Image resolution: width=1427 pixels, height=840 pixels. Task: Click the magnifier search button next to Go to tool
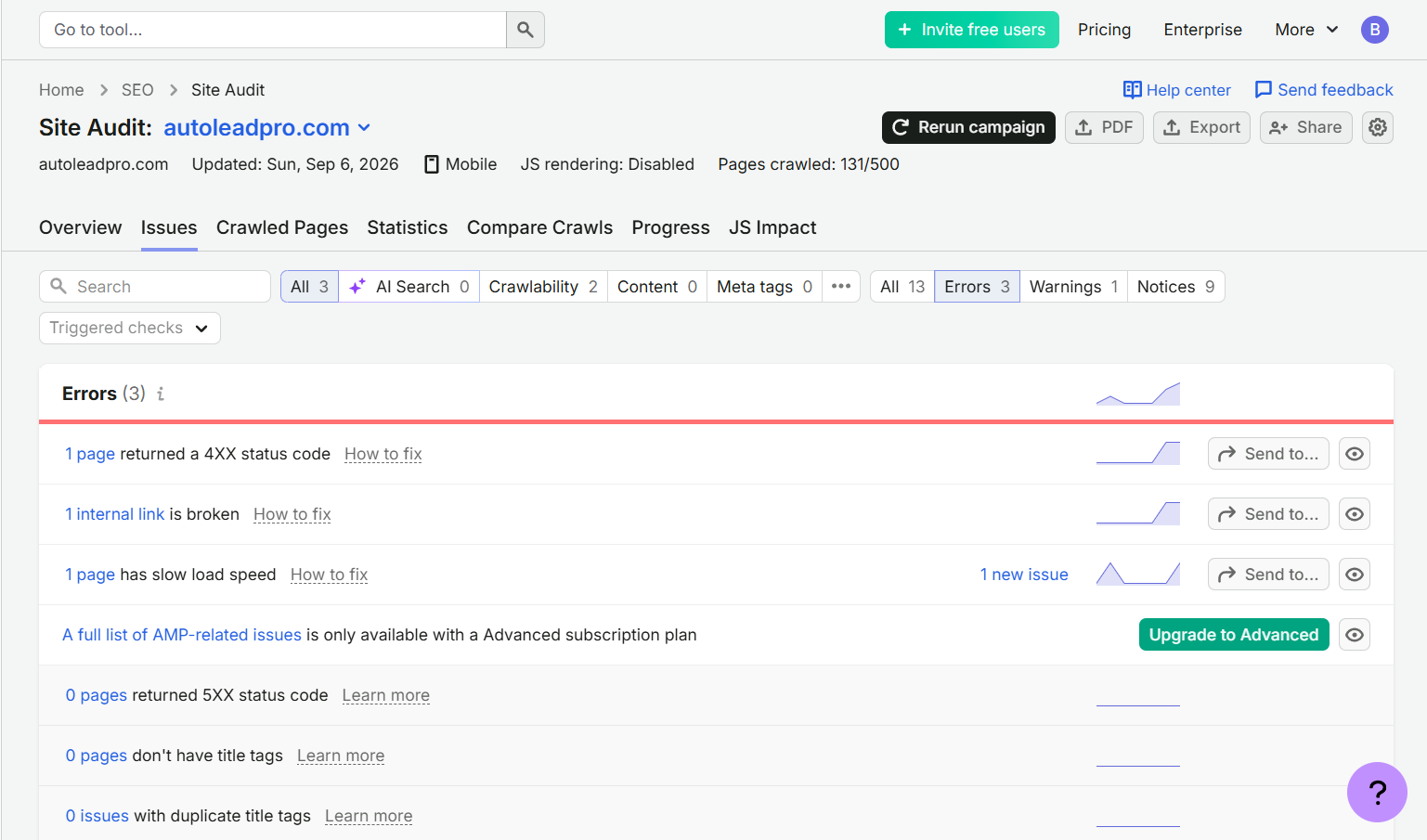525,30
